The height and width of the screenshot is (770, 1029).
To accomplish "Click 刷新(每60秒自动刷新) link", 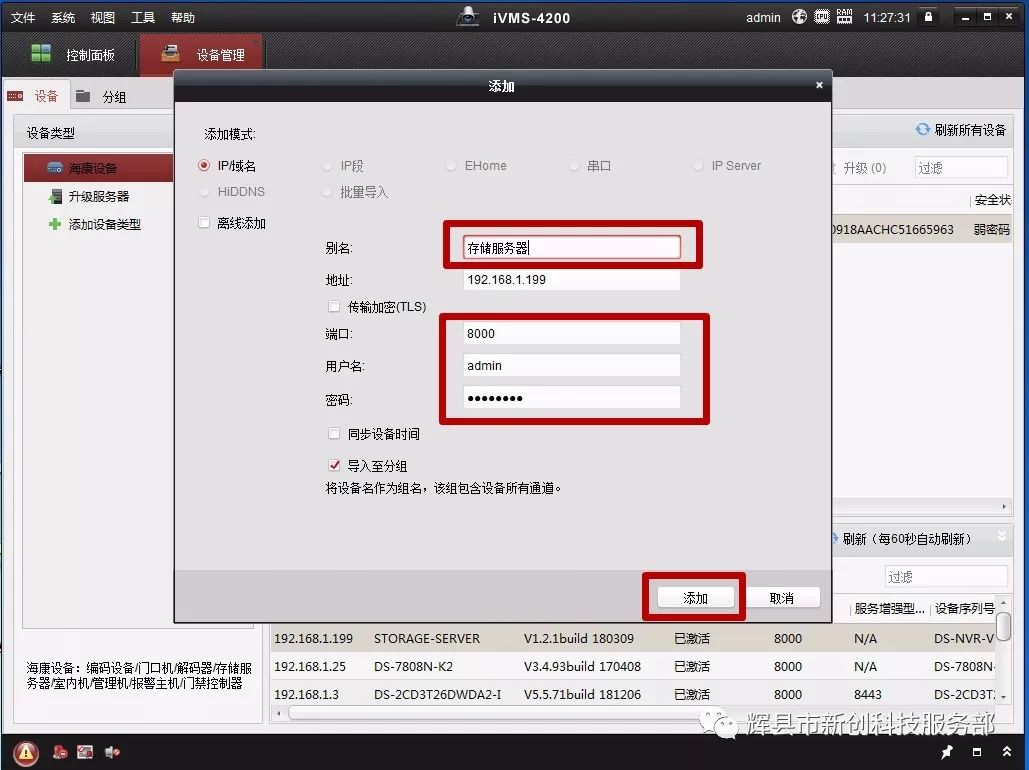I will tap(906, 539).
